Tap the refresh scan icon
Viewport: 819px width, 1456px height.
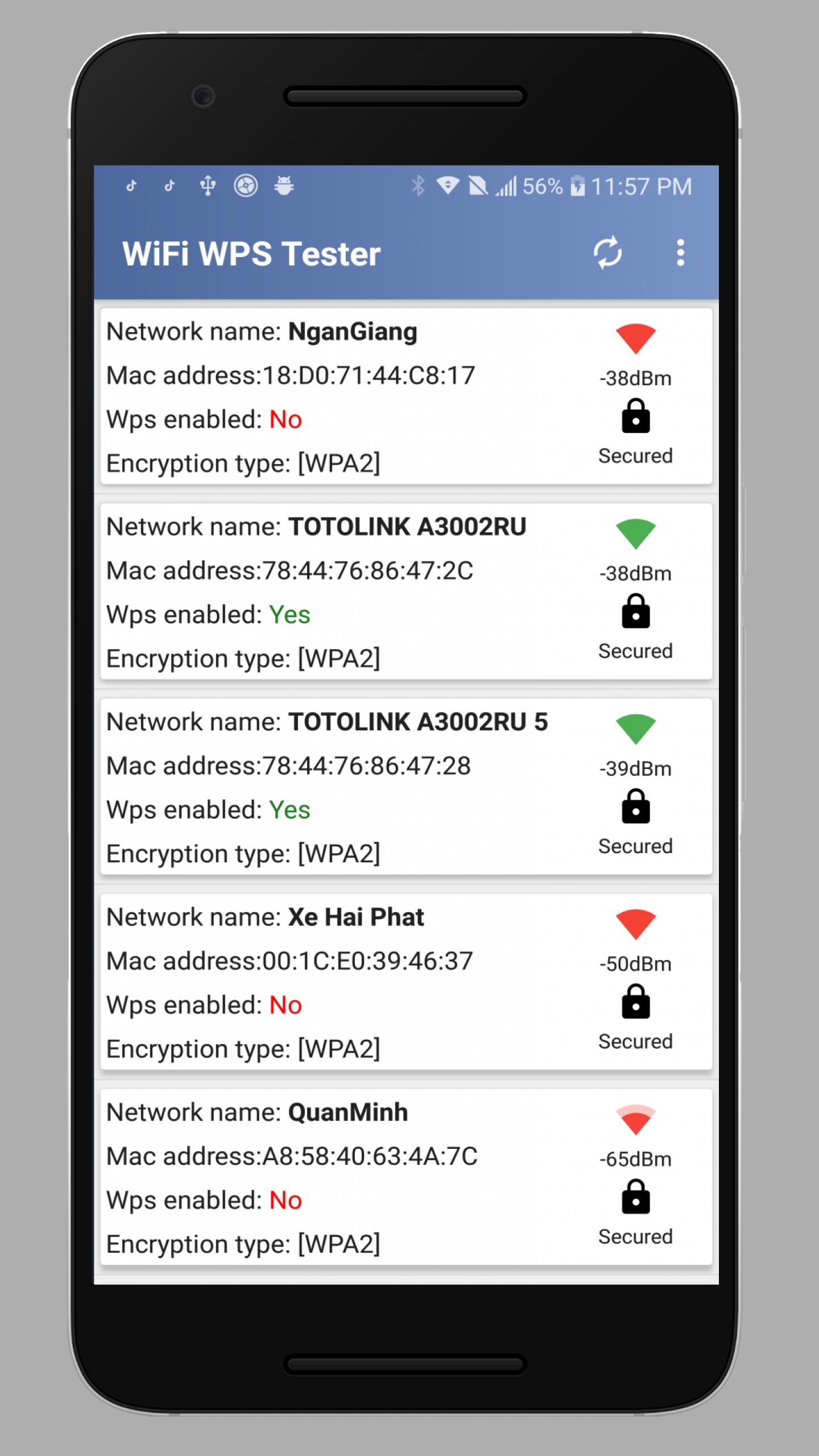pyautogui.click(x=607, y=253)
